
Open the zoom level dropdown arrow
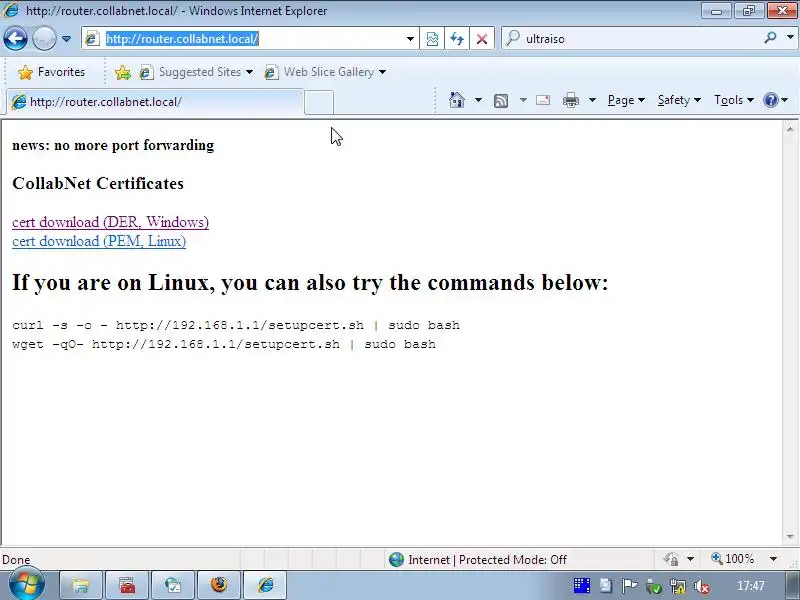tap(773, 559)
